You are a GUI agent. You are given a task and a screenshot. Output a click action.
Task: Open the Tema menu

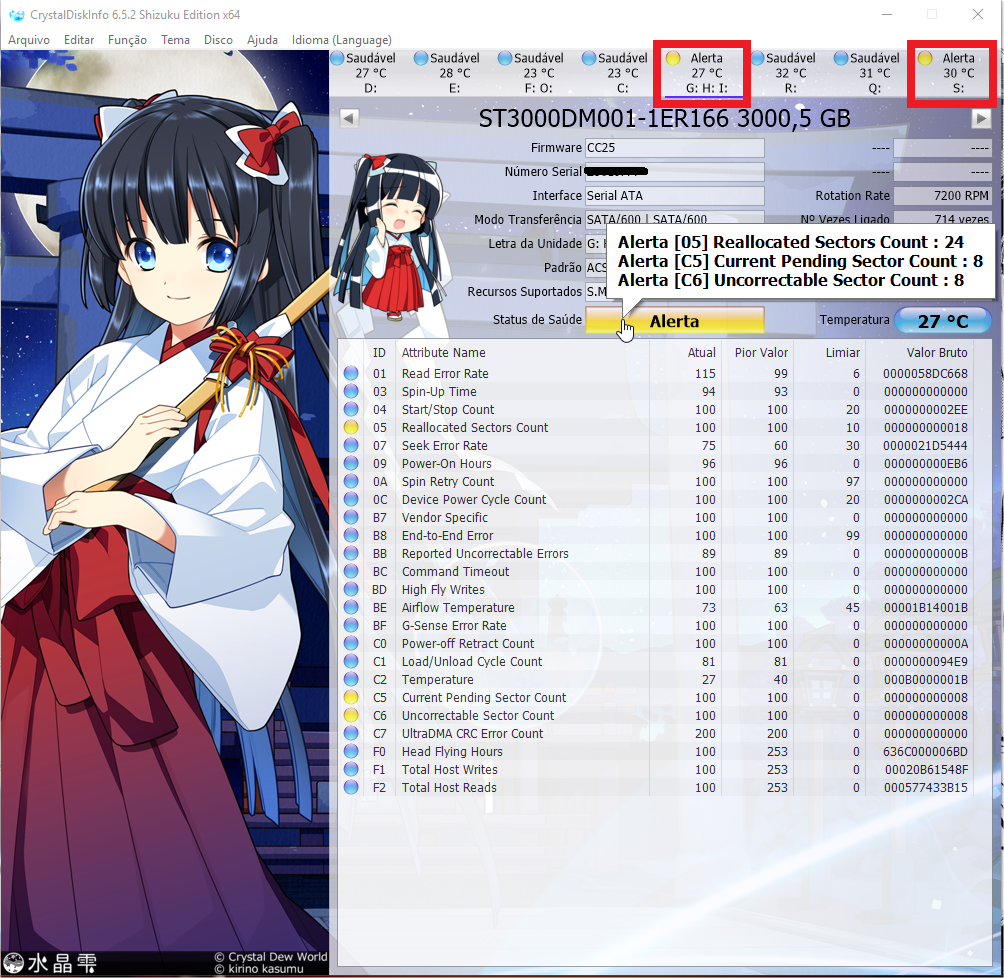coord(175,40)
